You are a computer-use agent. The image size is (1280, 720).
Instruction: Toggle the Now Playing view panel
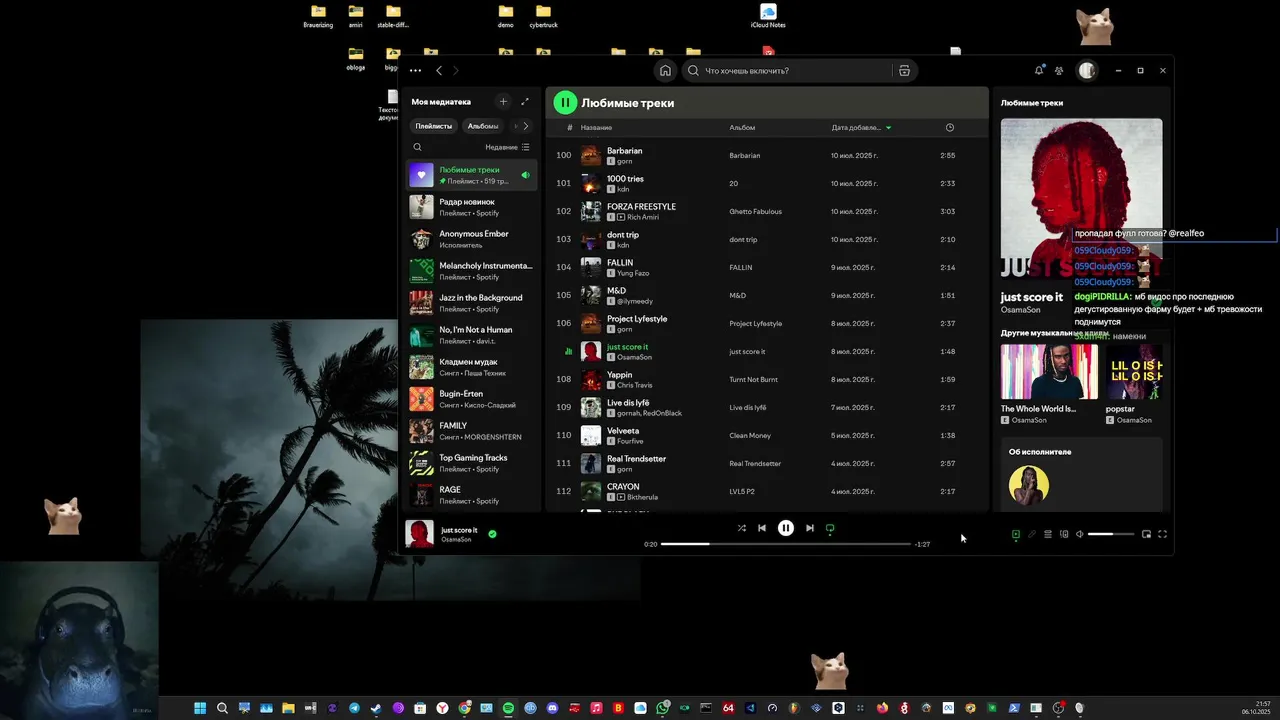[1016, 534]
